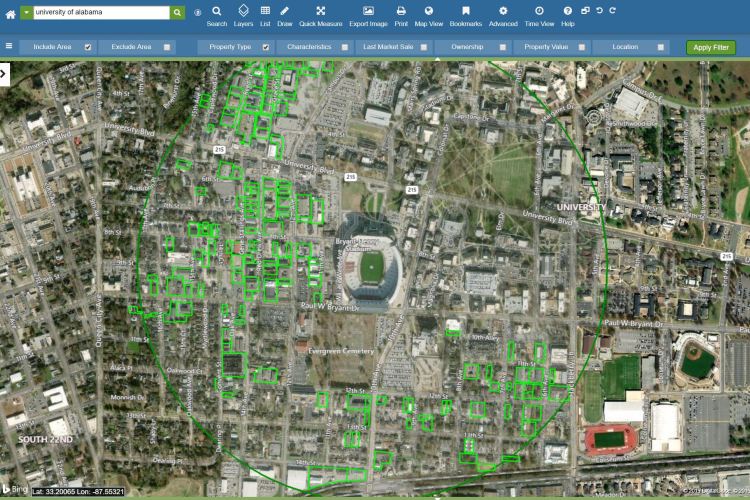Screen dimensions: 750x500
Task: Open the Map View globe tool
Action: pos(429,16)
